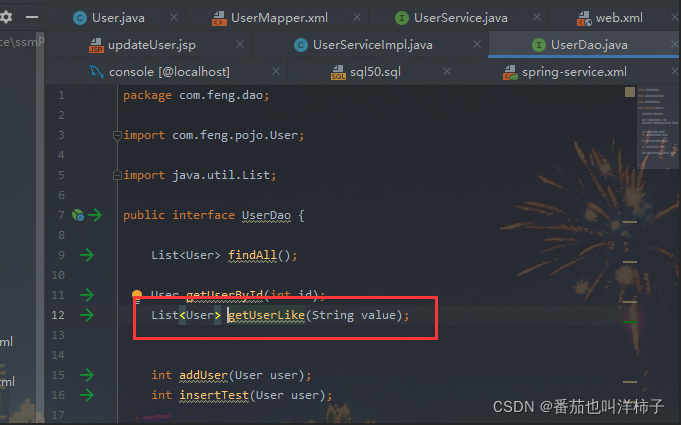The height and width of the screenshot is (425, 681).
Task: Close the updateUser.jsp tab
Action: click(240, 44)
